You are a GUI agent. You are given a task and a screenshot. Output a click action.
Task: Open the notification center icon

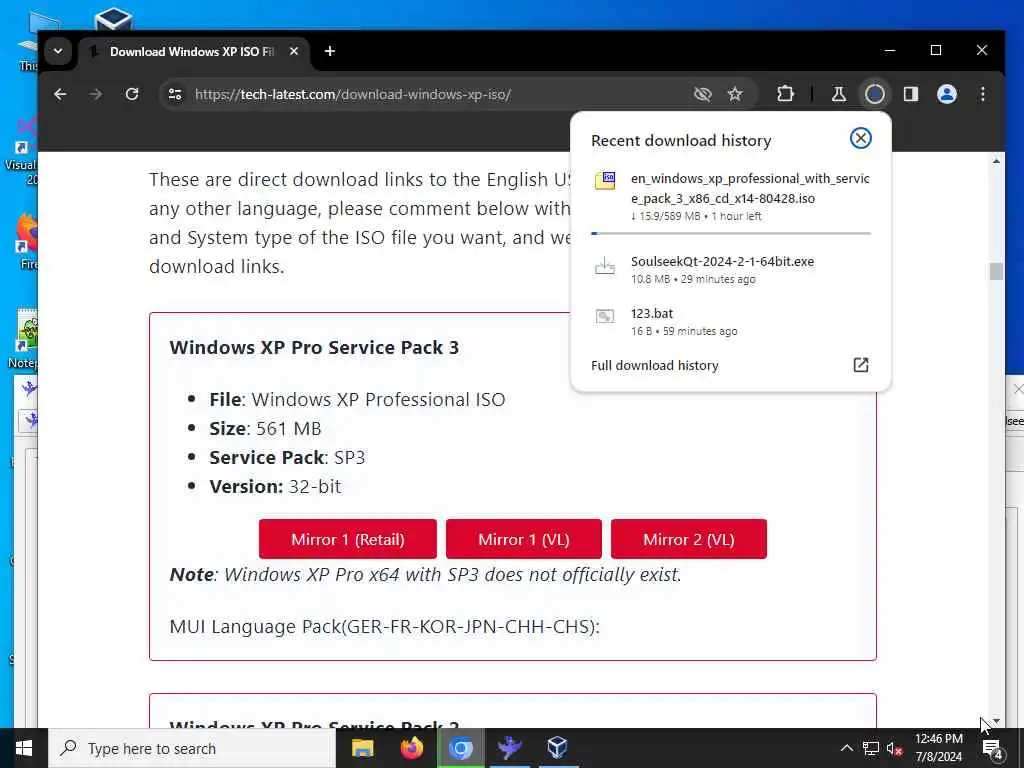992,748
